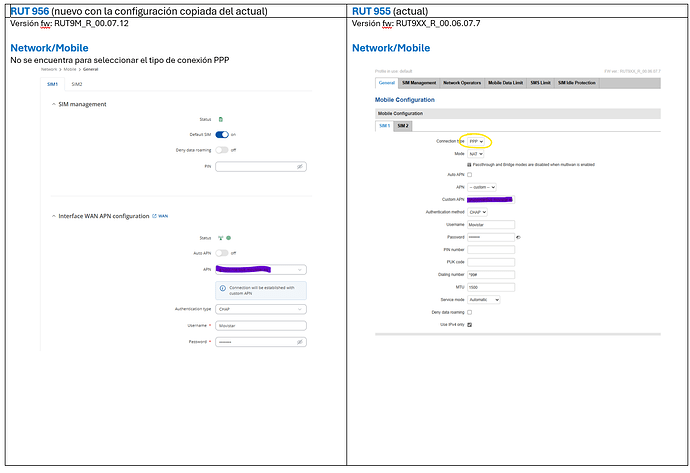This screenshot has height=473, width=690.
Task: Open the SIM Idle Protection tab
Action: pyautogui.click(x=577, y=83)
